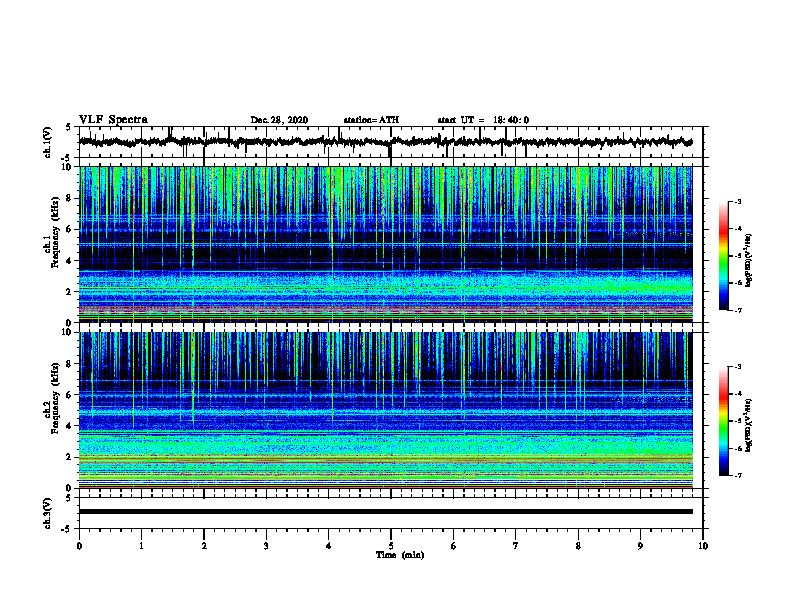
Task: Click time tick label "5" on x-axis
Action: [391, 546]
